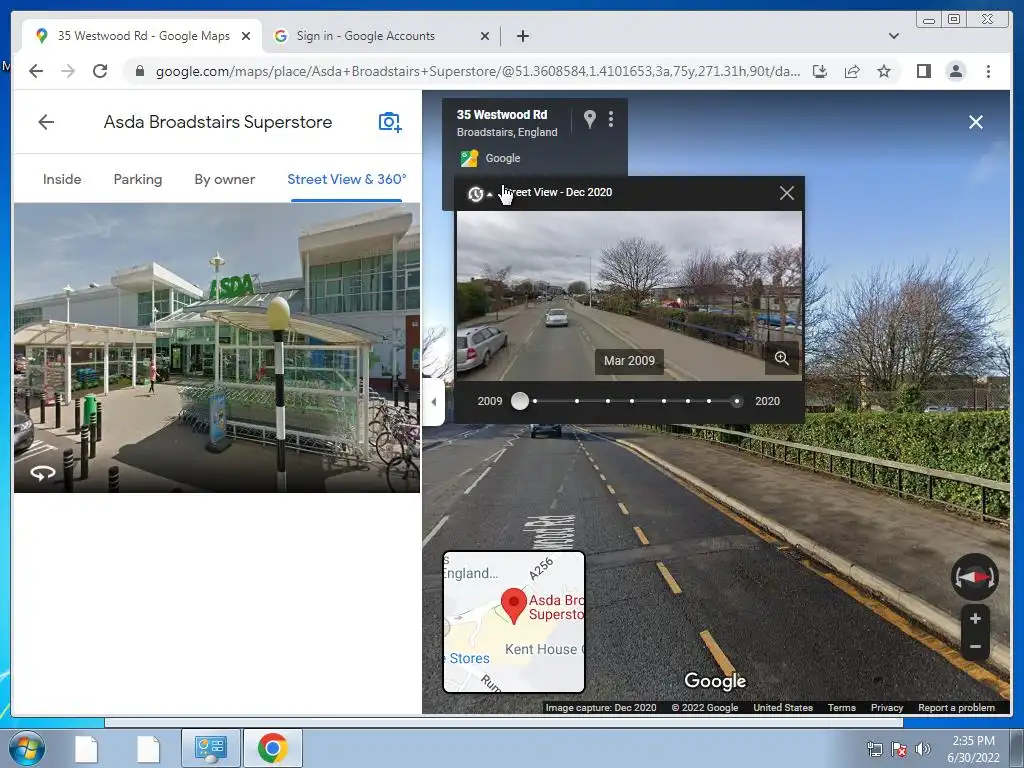Reload the current page

(x=100, y=71)
